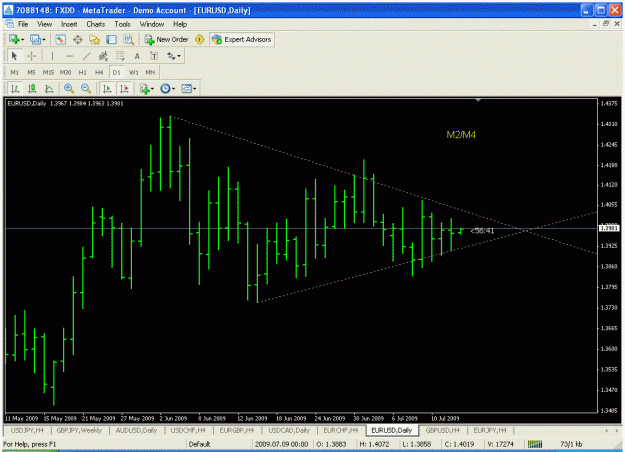Click the Default profile status entry
The height and width of the screenshot is (452, 625).
(x=199, y=444)
